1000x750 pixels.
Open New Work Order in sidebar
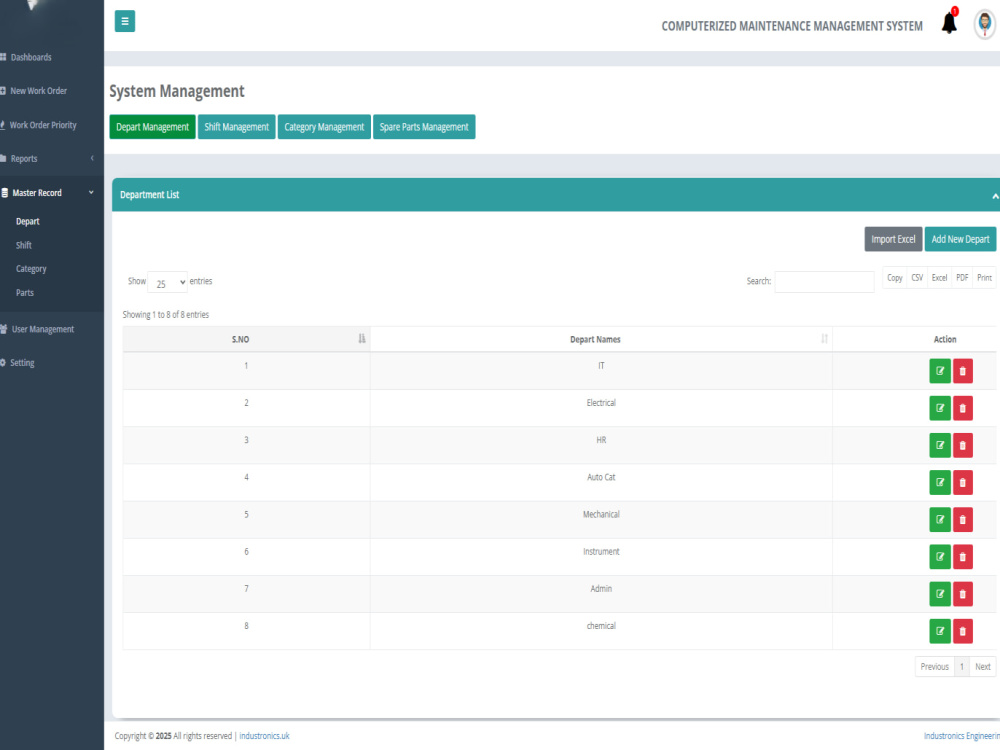(x=38, y=91)
